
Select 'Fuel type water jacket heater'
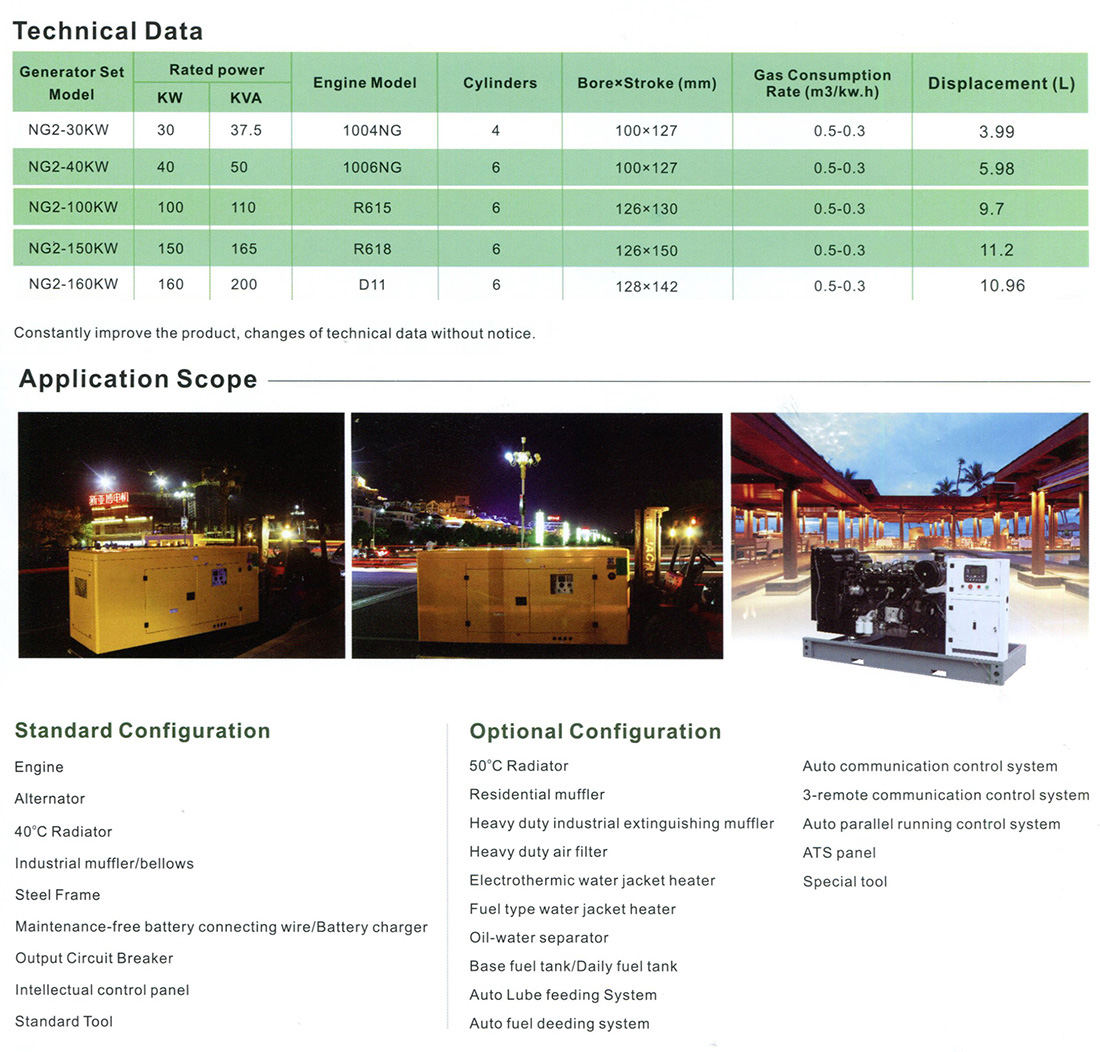click(572, 910)
